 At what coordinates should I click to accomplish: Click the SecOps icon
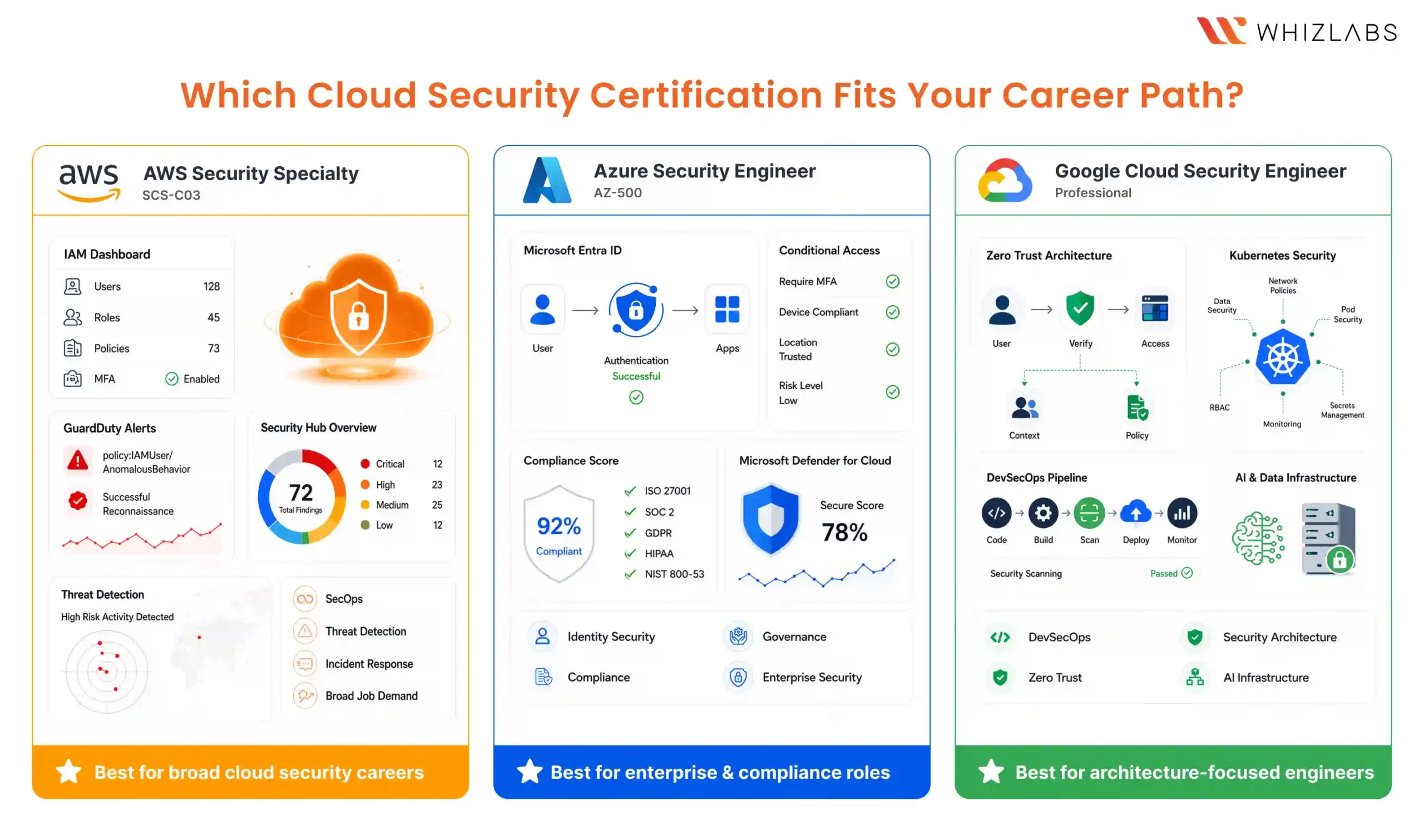(x=305, y=599)
